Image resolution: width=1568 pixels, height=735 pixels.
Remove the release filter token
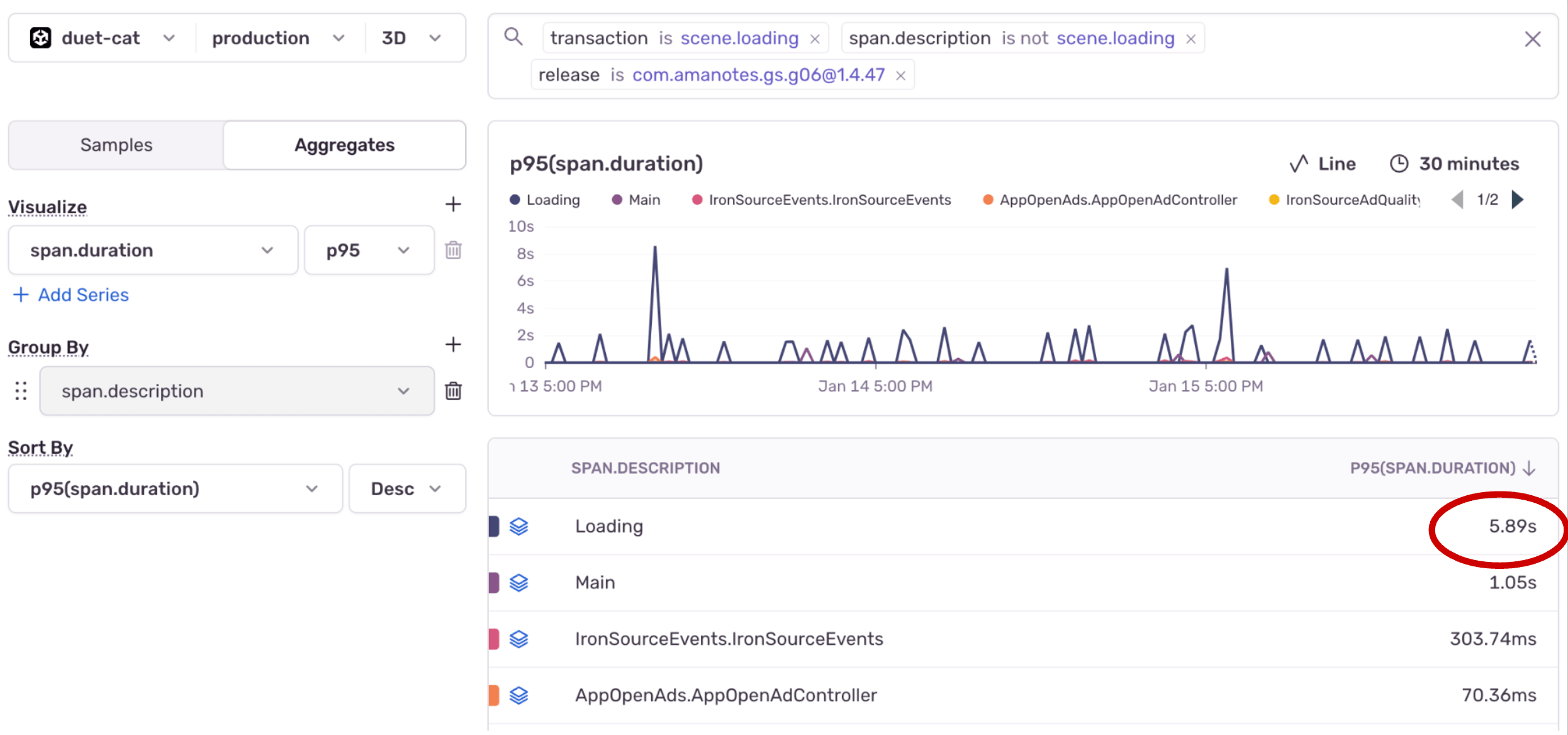pyautogui.click(x=900, y=76)
